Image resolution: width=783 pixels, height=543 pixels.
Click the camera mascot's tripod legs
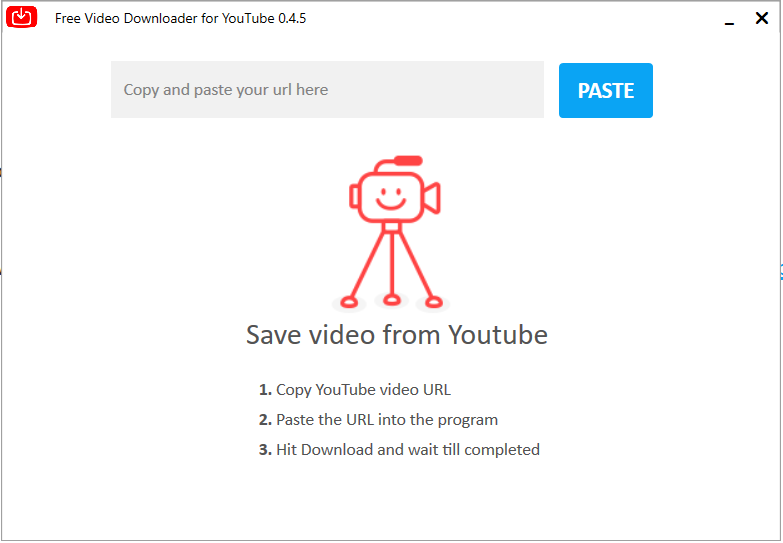[x=391, y=262]
